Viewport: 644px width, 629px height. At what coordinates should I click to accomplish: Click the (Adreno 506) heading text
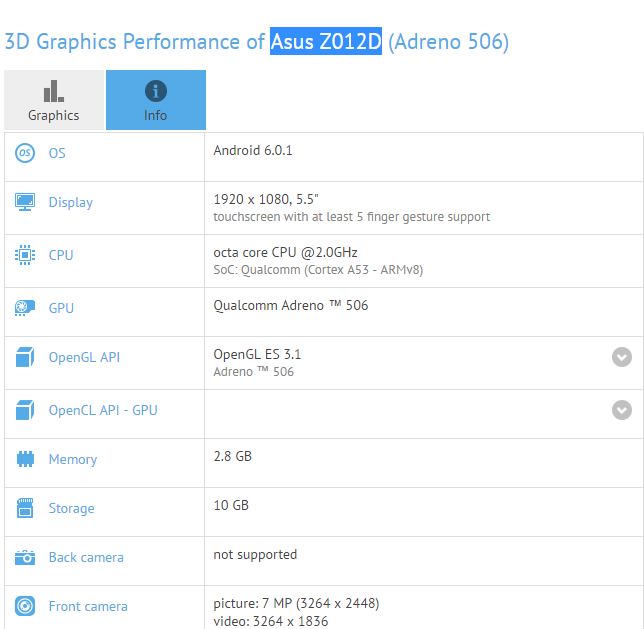pos(448,41)
